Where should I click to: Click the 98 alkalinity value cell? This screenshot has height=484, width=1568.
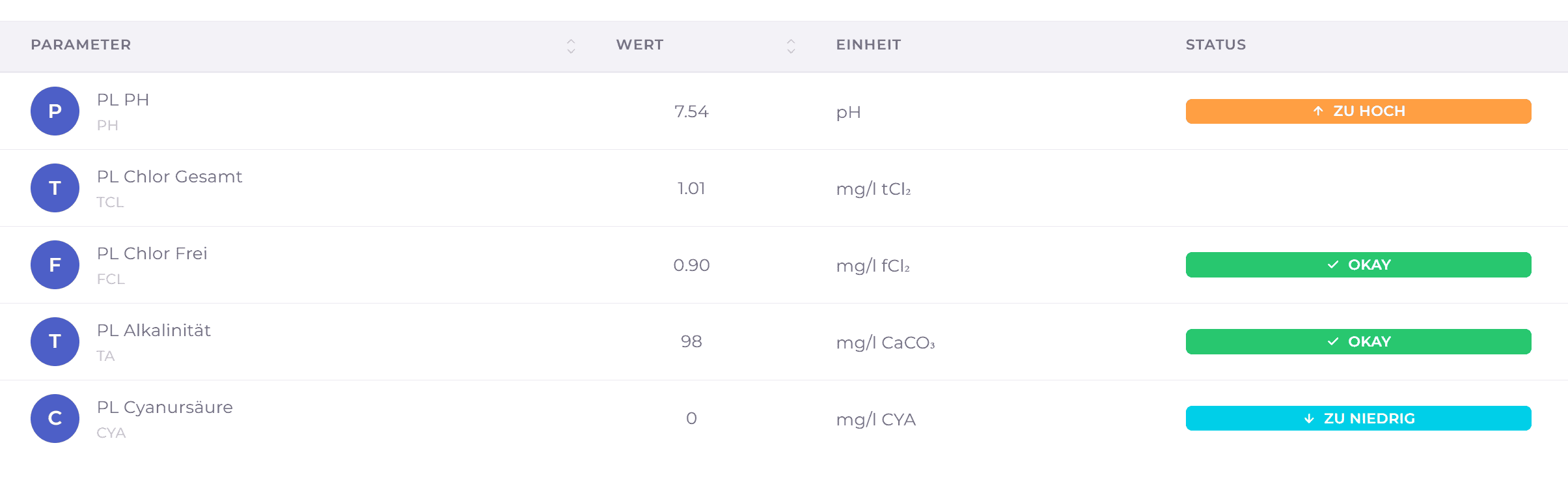pyautogui.click(x=691, y=342)
